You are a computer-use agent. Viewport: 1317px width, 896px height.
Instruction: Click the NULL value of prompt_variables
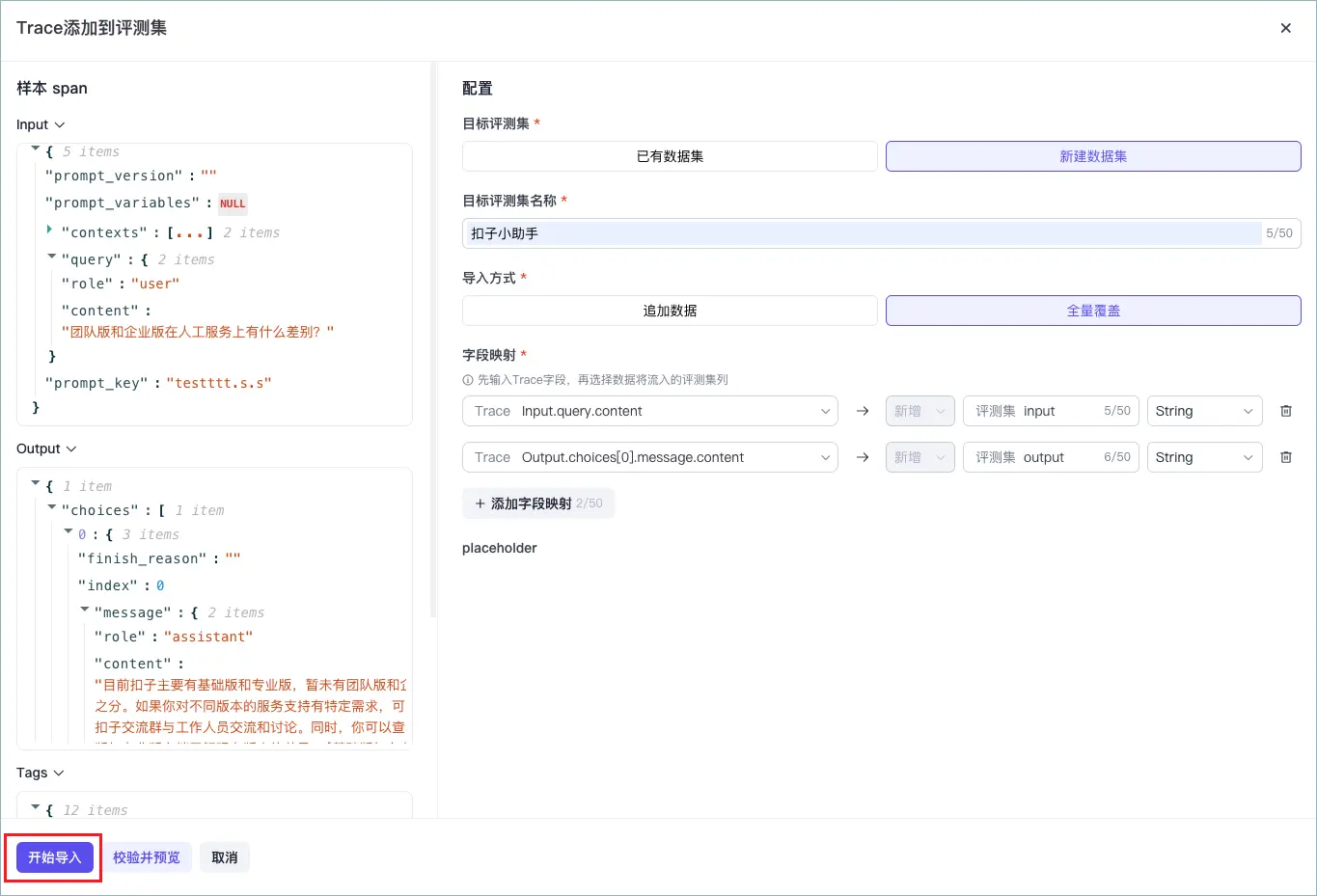coord(233,204)
